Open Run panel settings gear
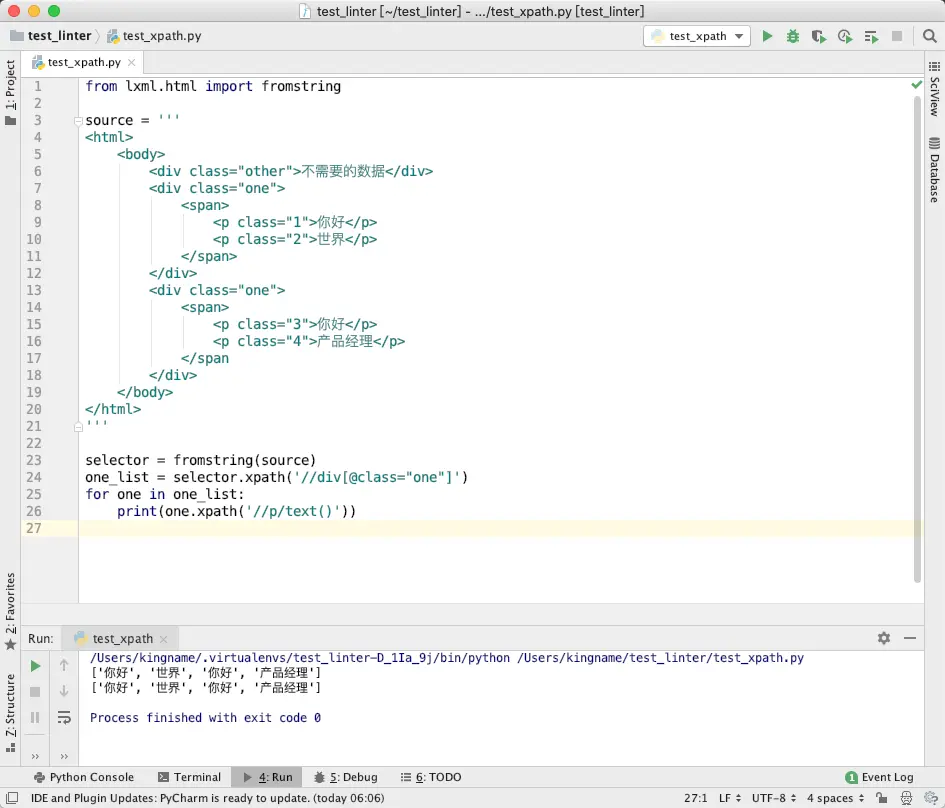The width and height of the screenshot is (945, 808). pyautogui.click(x=884, y=638)
